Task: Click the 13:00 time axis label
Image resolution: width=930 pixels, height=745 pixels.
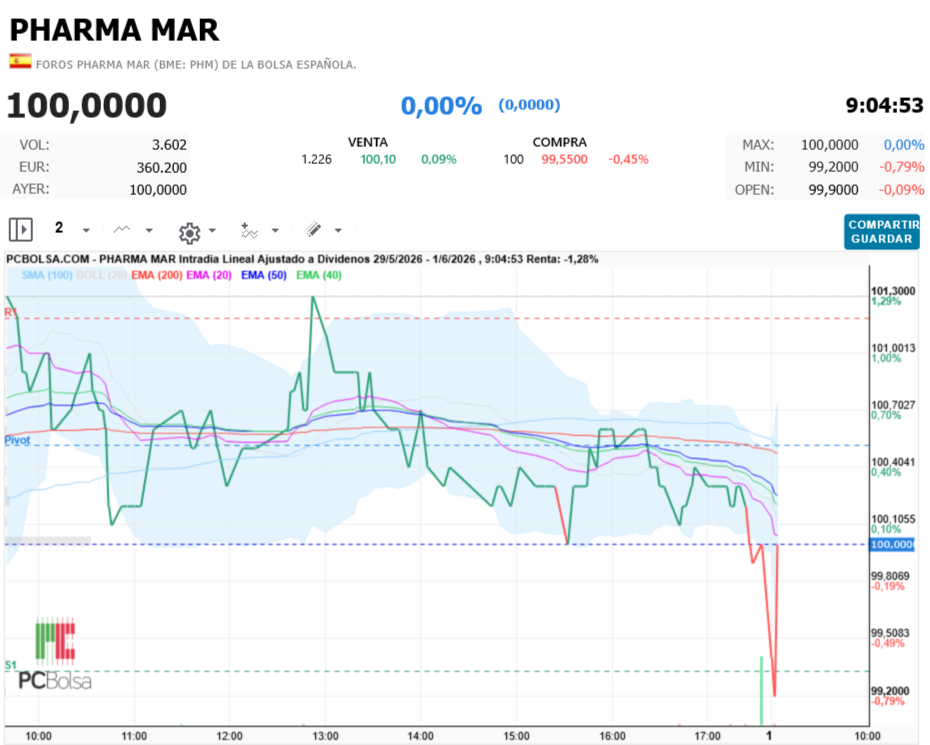Action: [x=325, y=736]
